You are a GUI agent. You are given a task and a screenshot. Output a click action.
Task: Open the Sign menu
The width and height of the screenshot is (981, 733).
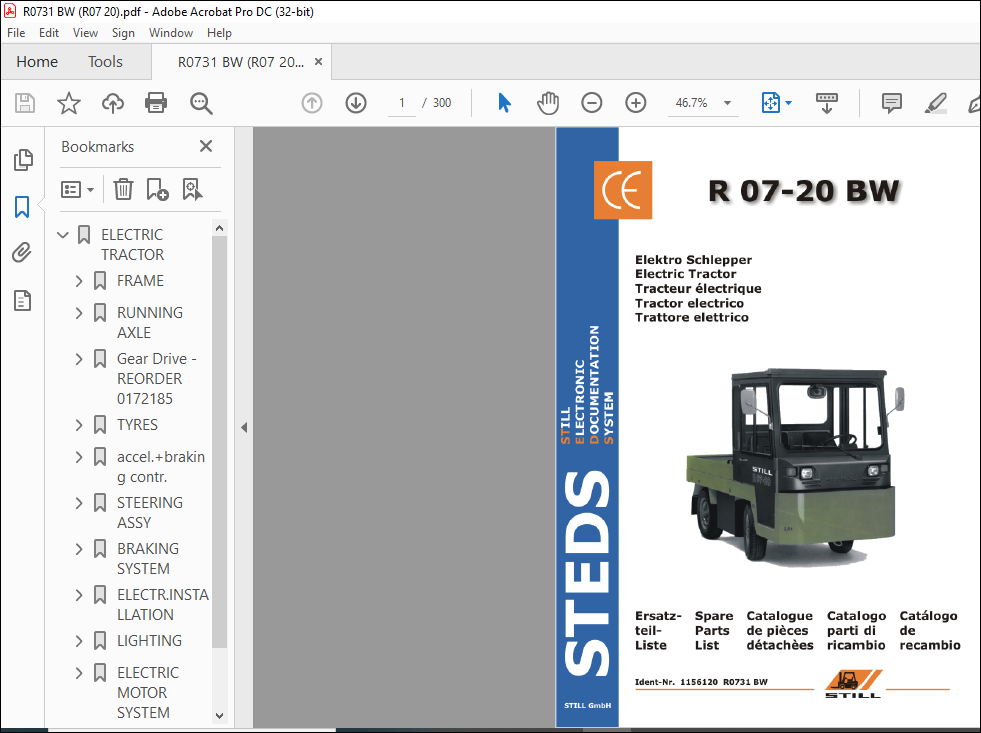pos(123,33)
